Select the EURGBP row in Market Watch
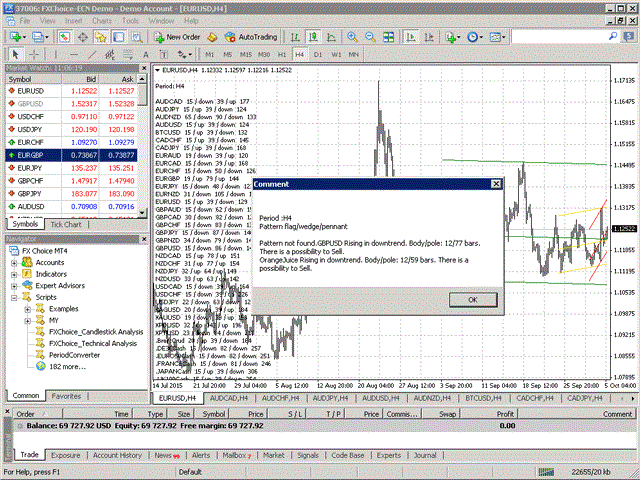 71,155
